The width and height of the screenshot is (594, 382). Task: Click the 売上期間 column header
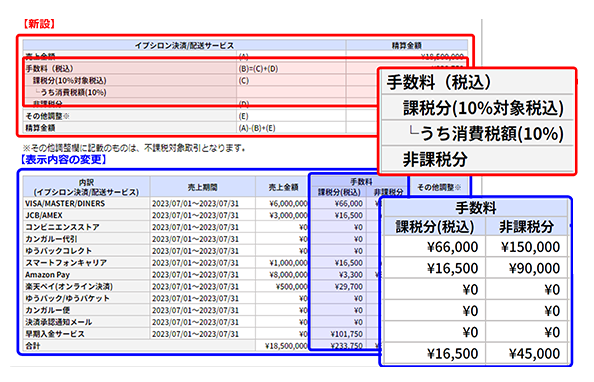203,187
